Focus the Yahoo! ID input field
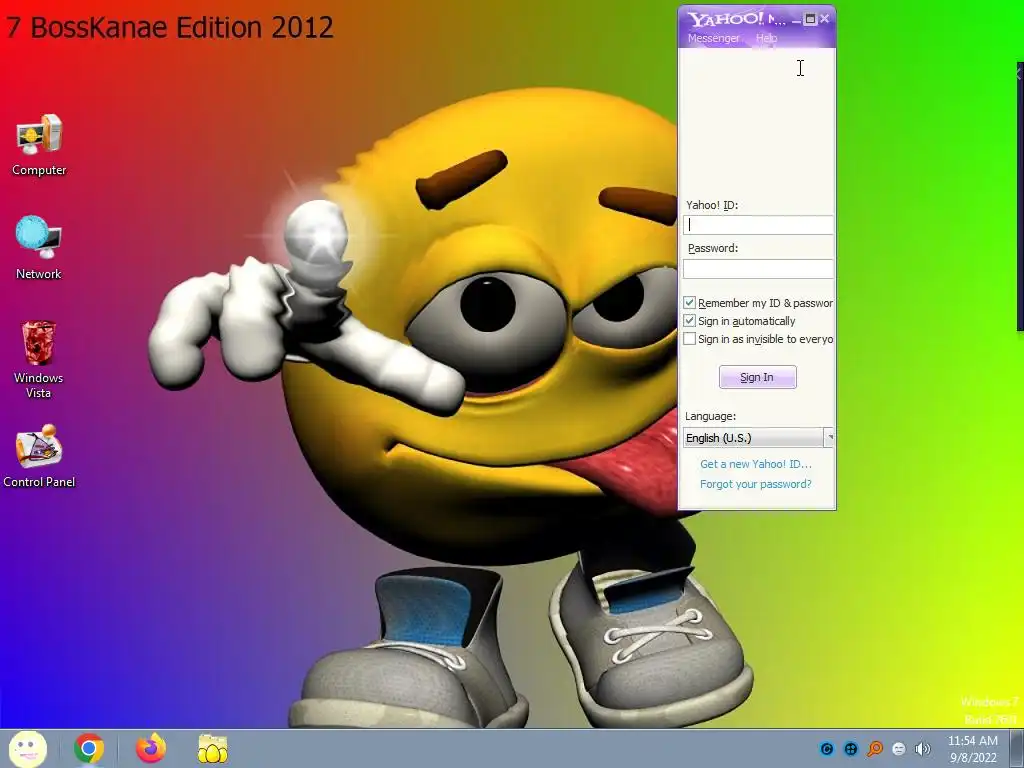This screenshot has height=768, width=1024. click(758, 225)
